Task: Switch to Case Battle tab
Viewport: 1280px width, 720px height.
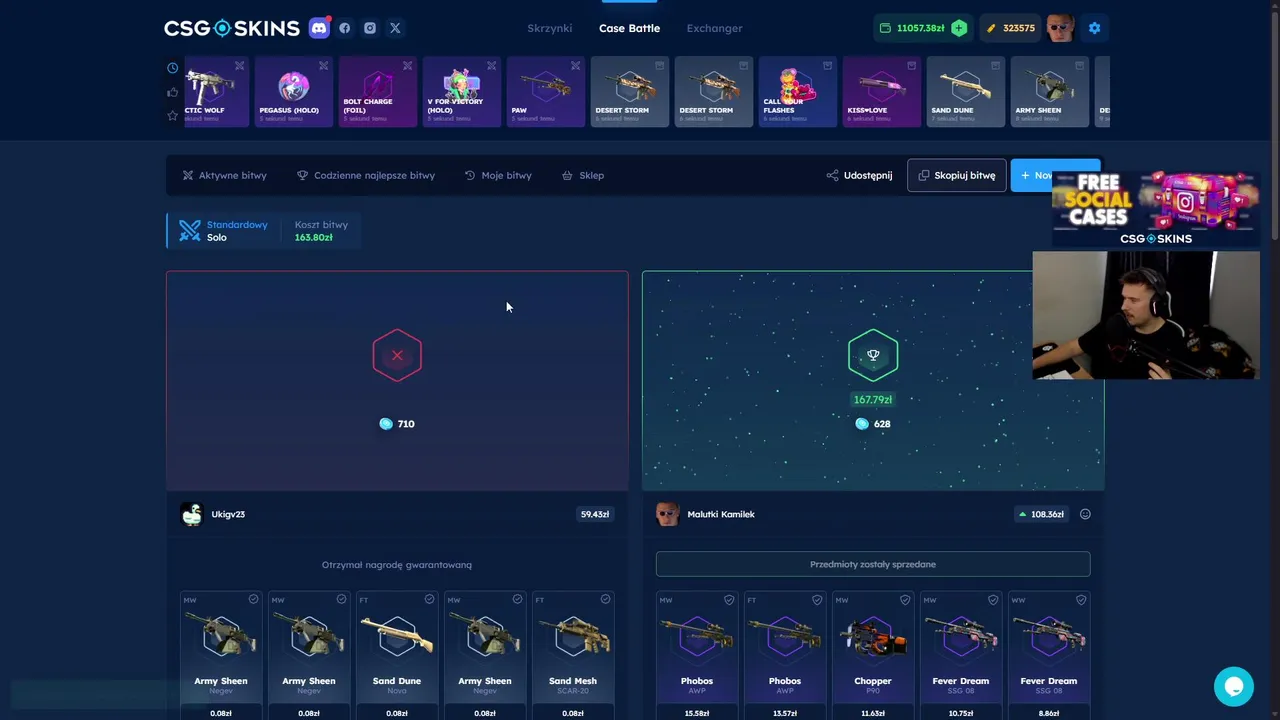Action: (629, 28)
